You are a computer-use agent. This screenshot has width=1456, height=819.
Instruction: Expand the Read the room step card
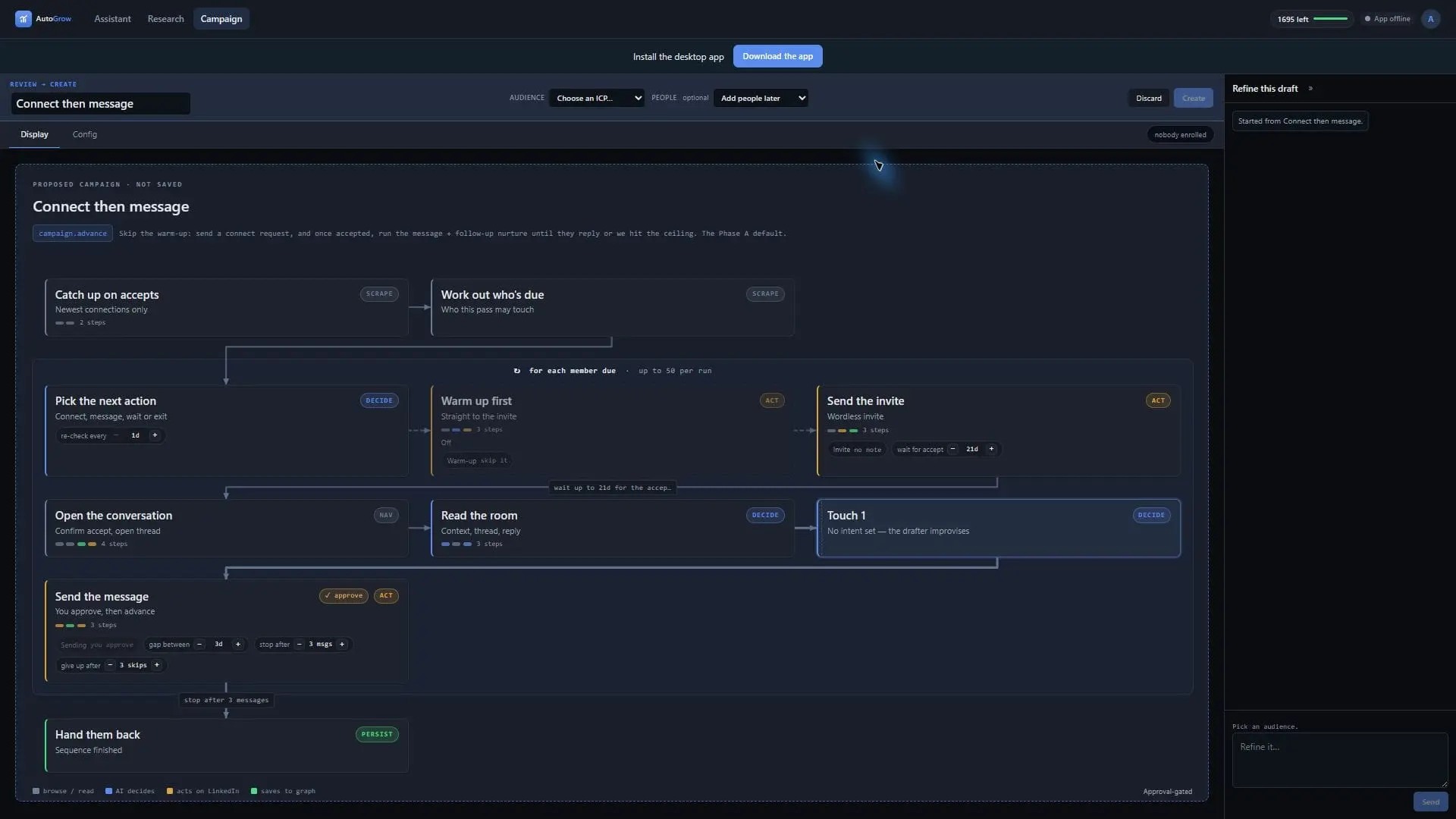[613, 528]
